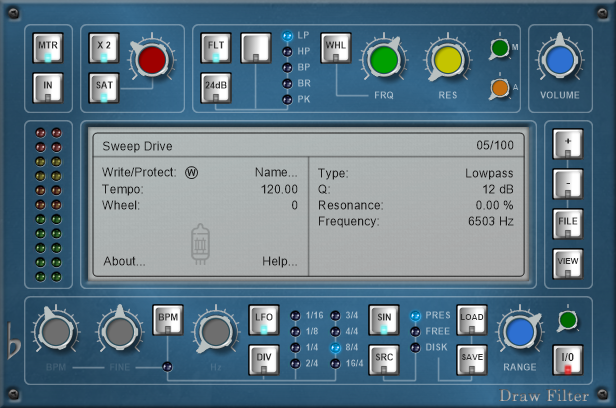Toggle the MTR meter button
The image size is (616, 408).
[x=48, y=48]
